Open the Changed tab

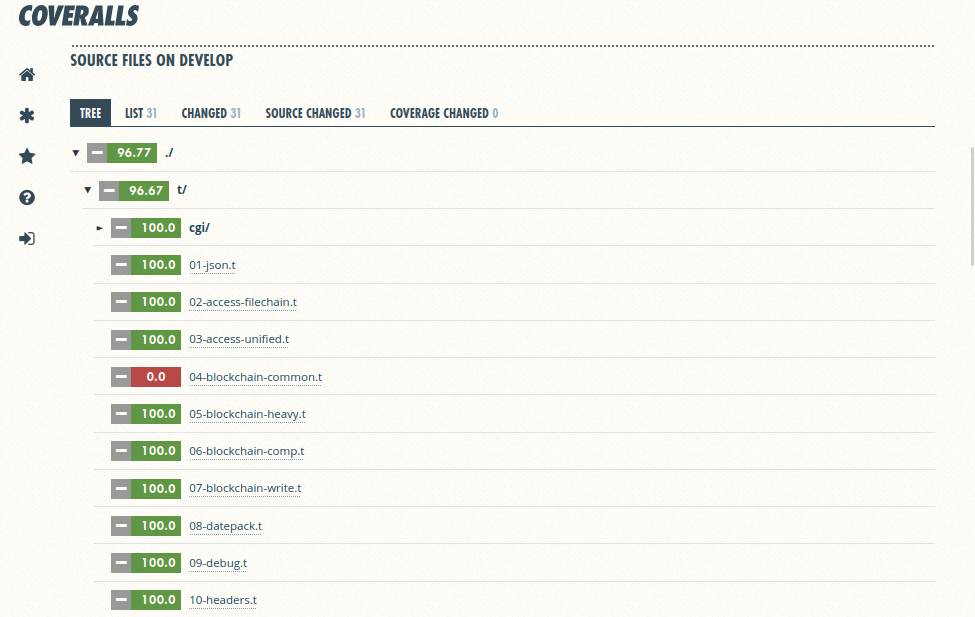click(210, 113)
